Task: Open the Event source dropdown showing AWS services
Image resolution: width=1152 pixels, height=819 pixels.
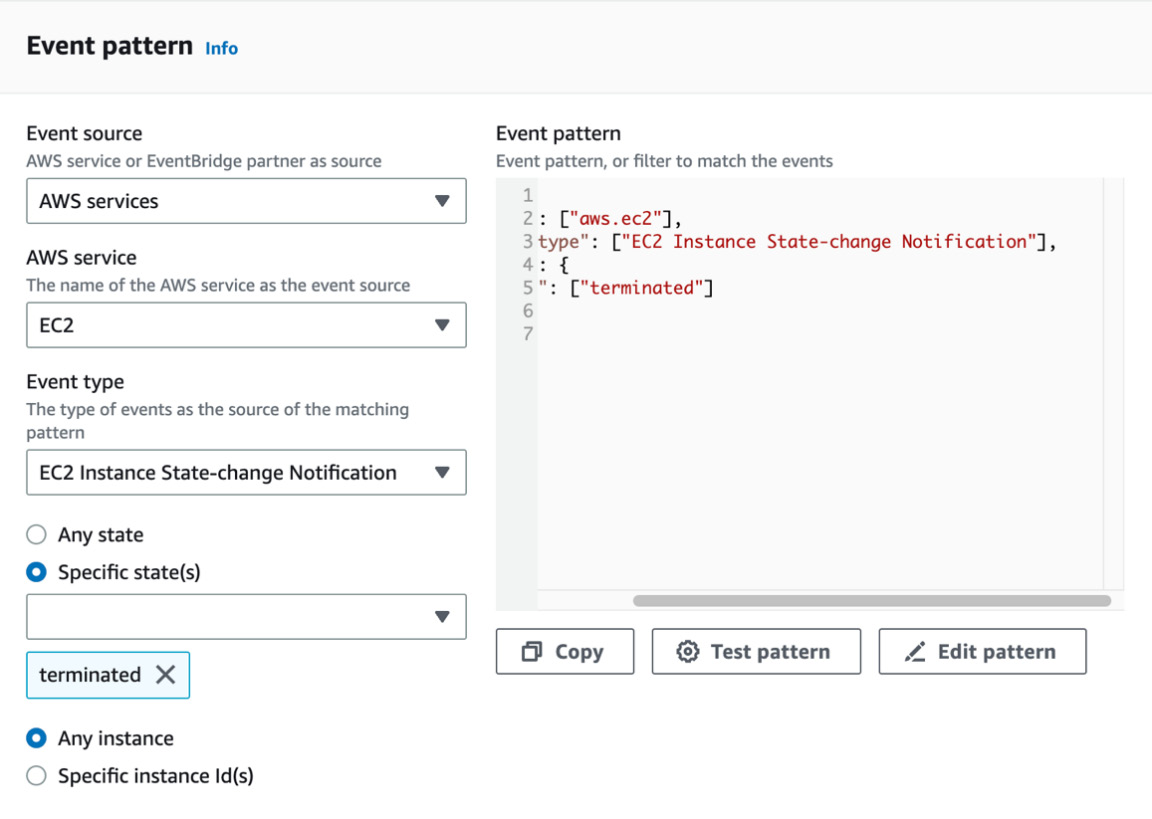Action: coord(246,201)
